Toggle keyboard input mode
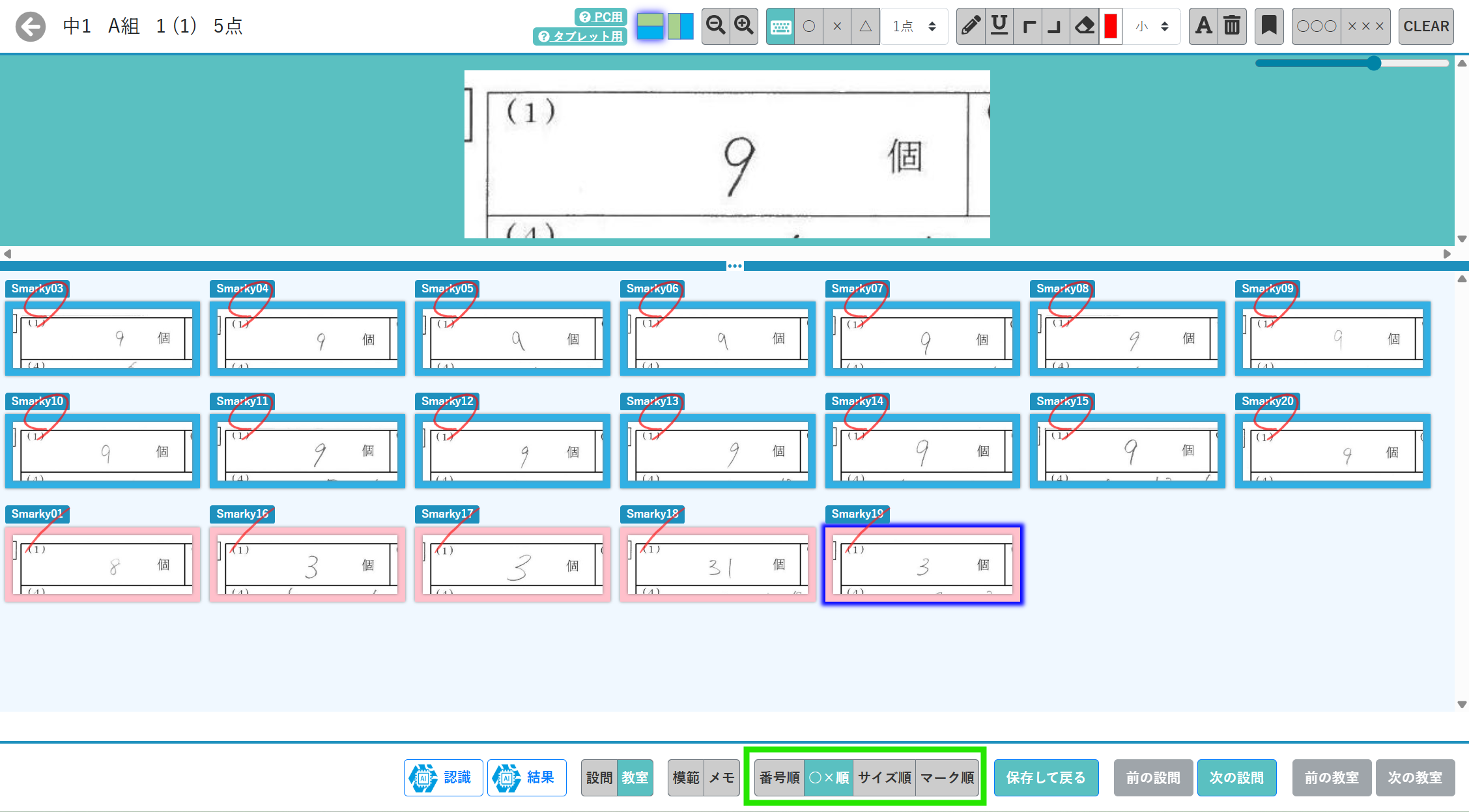This screenshot has width=1469, height=812. tap(780, 26)
